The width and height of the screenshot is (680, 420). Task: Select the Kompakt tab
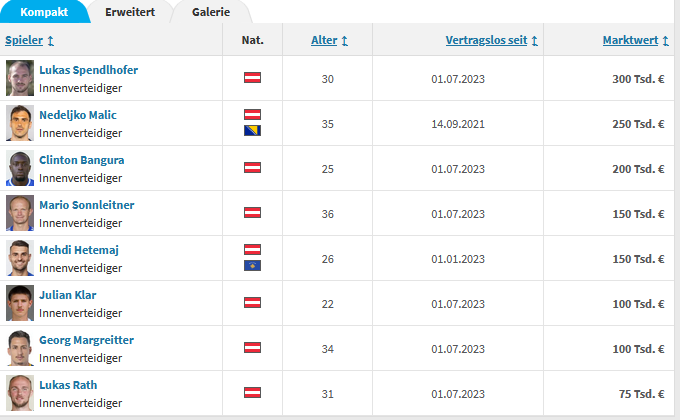point(44,12)
